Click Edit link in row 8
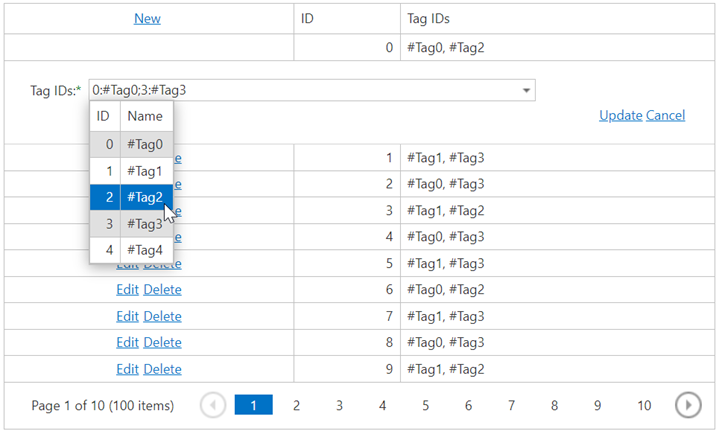The image size is (719, 434). [127, 342]
